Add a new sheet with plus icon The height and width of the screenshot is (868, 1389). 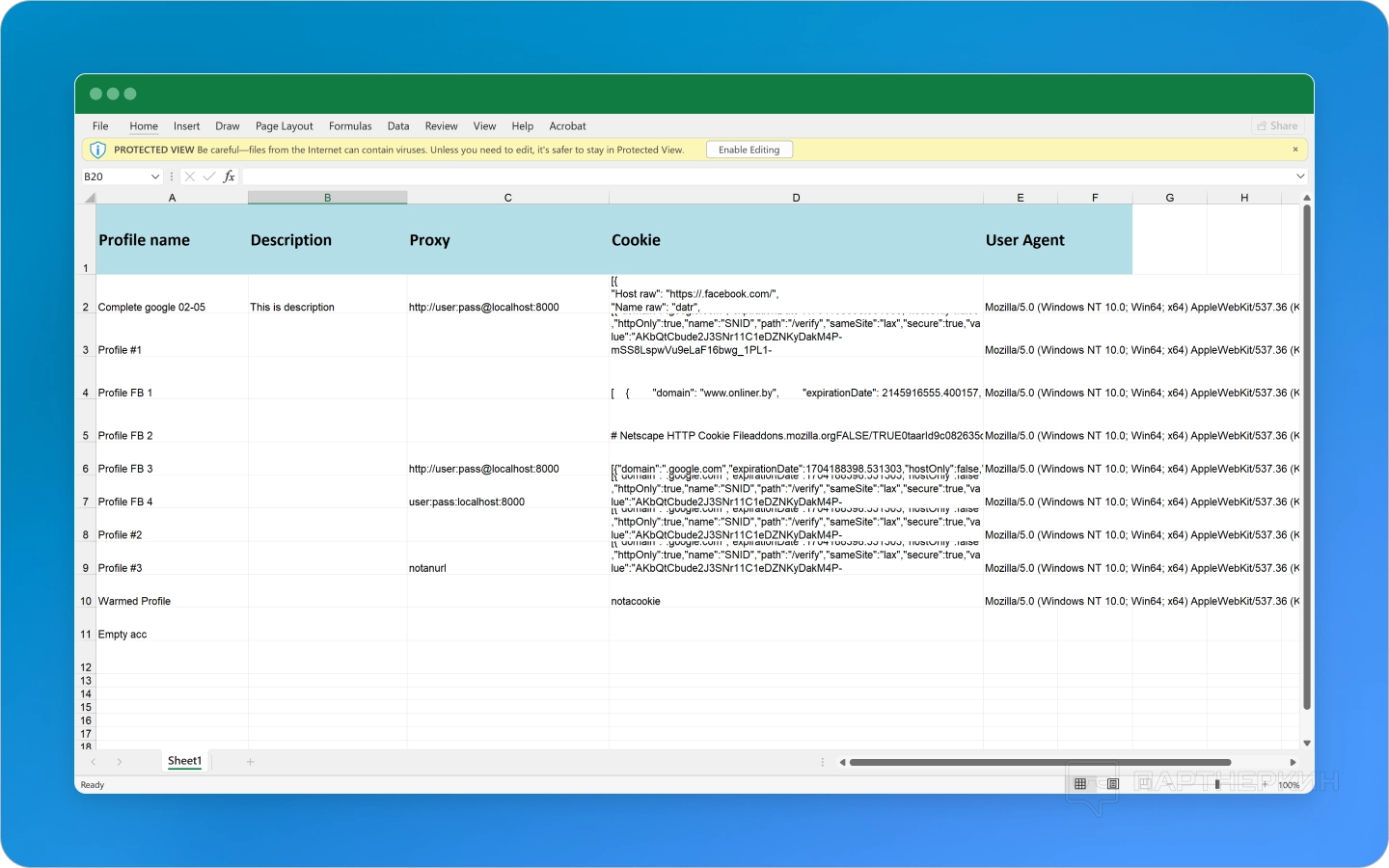250,762
